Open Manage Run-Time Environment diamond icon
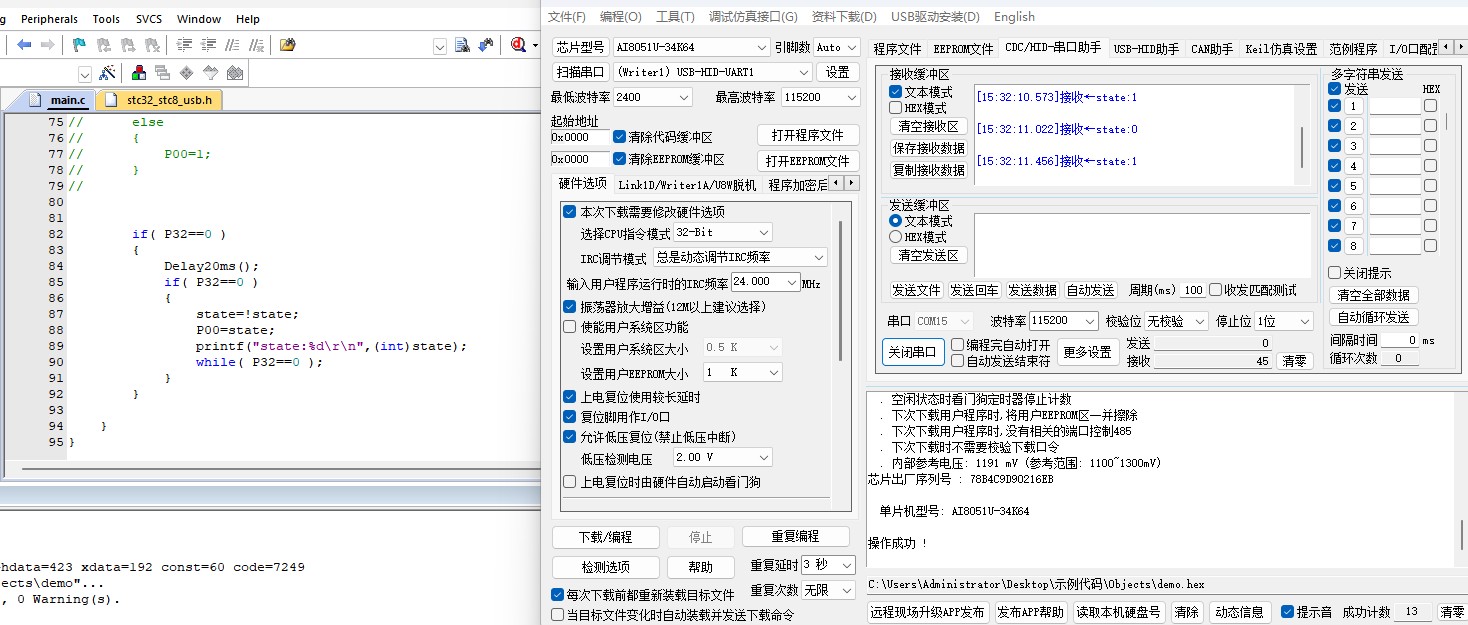Image resolution: width=1468 pixels, height=625 pixels. tap(186, 73)
